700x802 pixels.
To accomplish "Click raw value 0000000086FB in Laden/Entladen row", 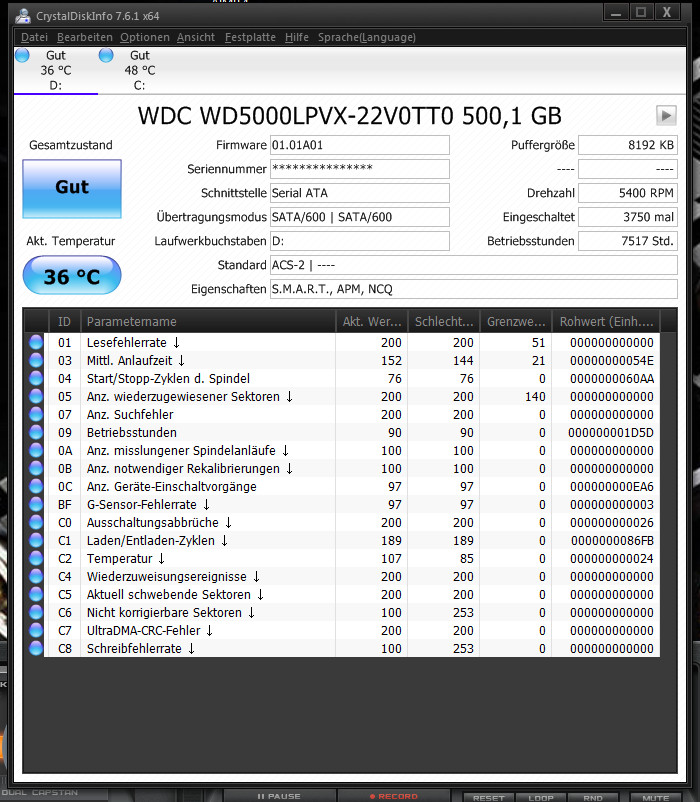I will 612,541.
